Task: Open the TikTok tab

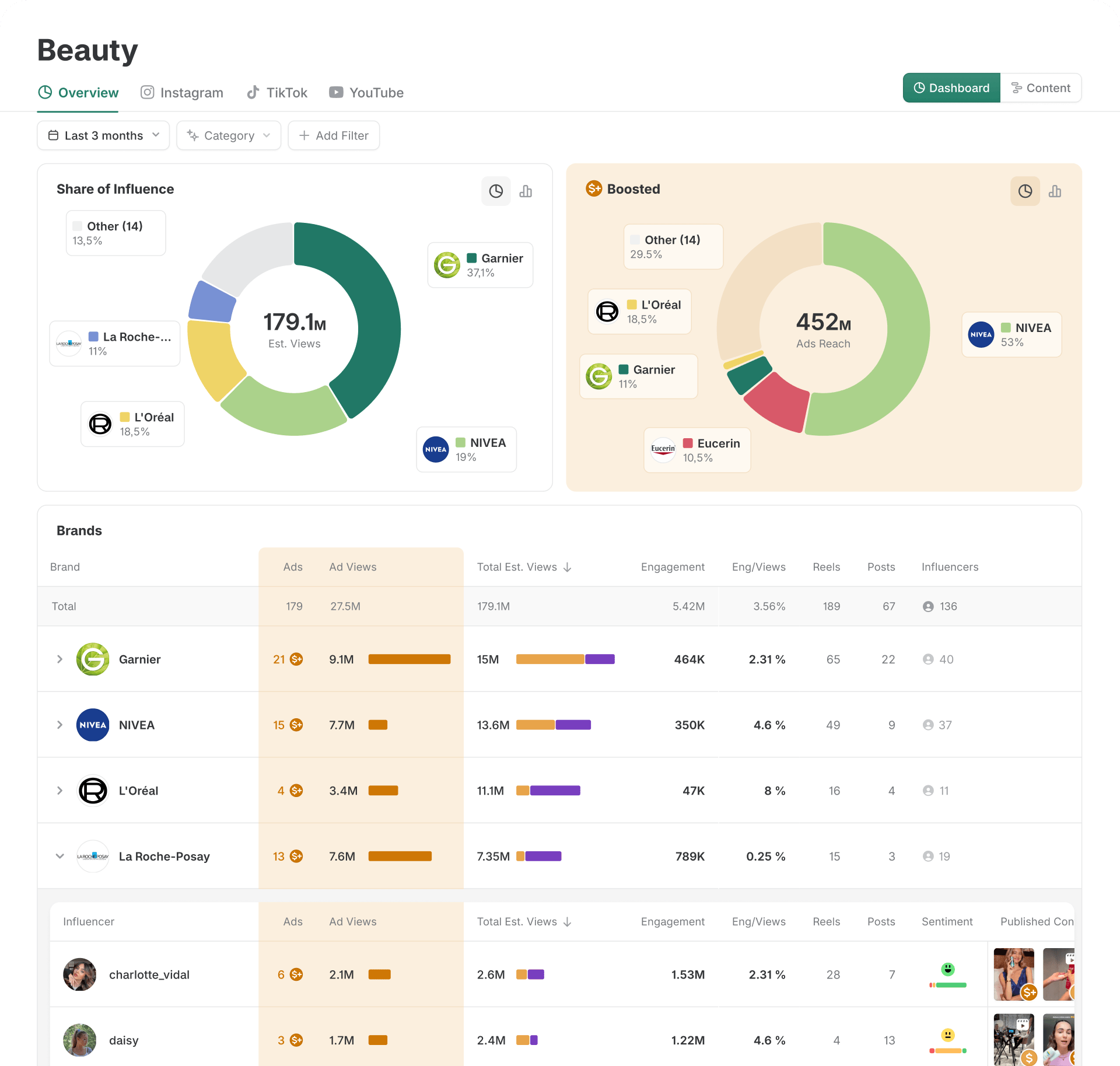Action: pos(277,93)
